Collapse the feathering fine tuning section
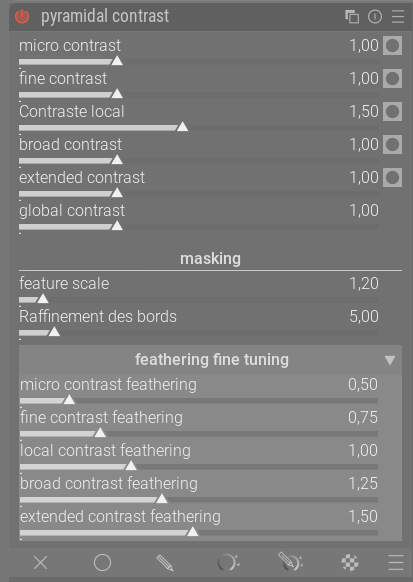 [210, 360]
